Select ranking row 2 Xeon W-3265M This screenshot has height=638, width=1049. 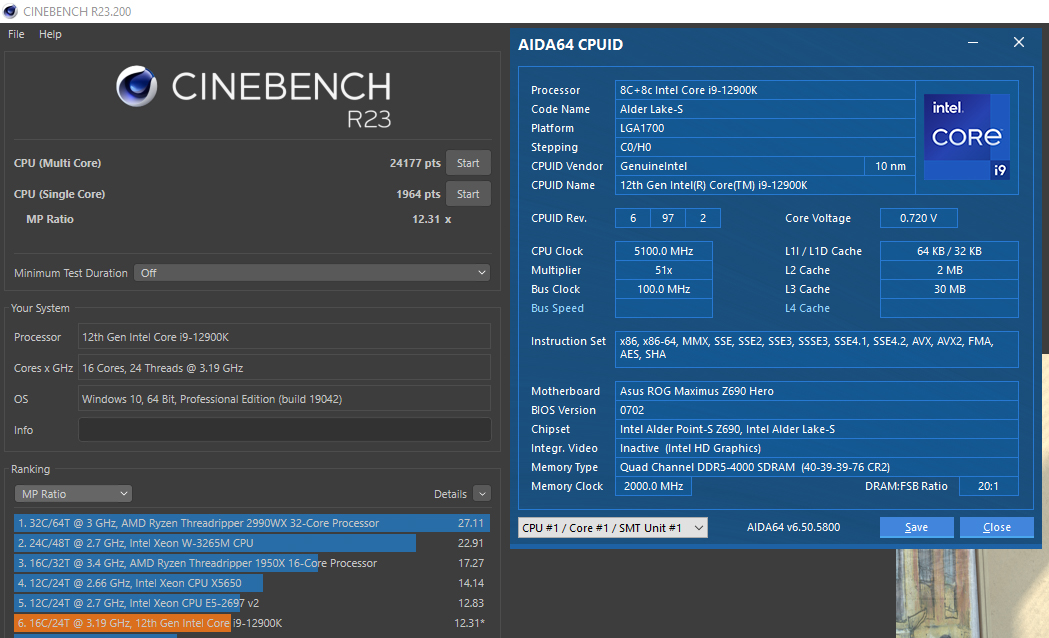[x=252, y=543]
